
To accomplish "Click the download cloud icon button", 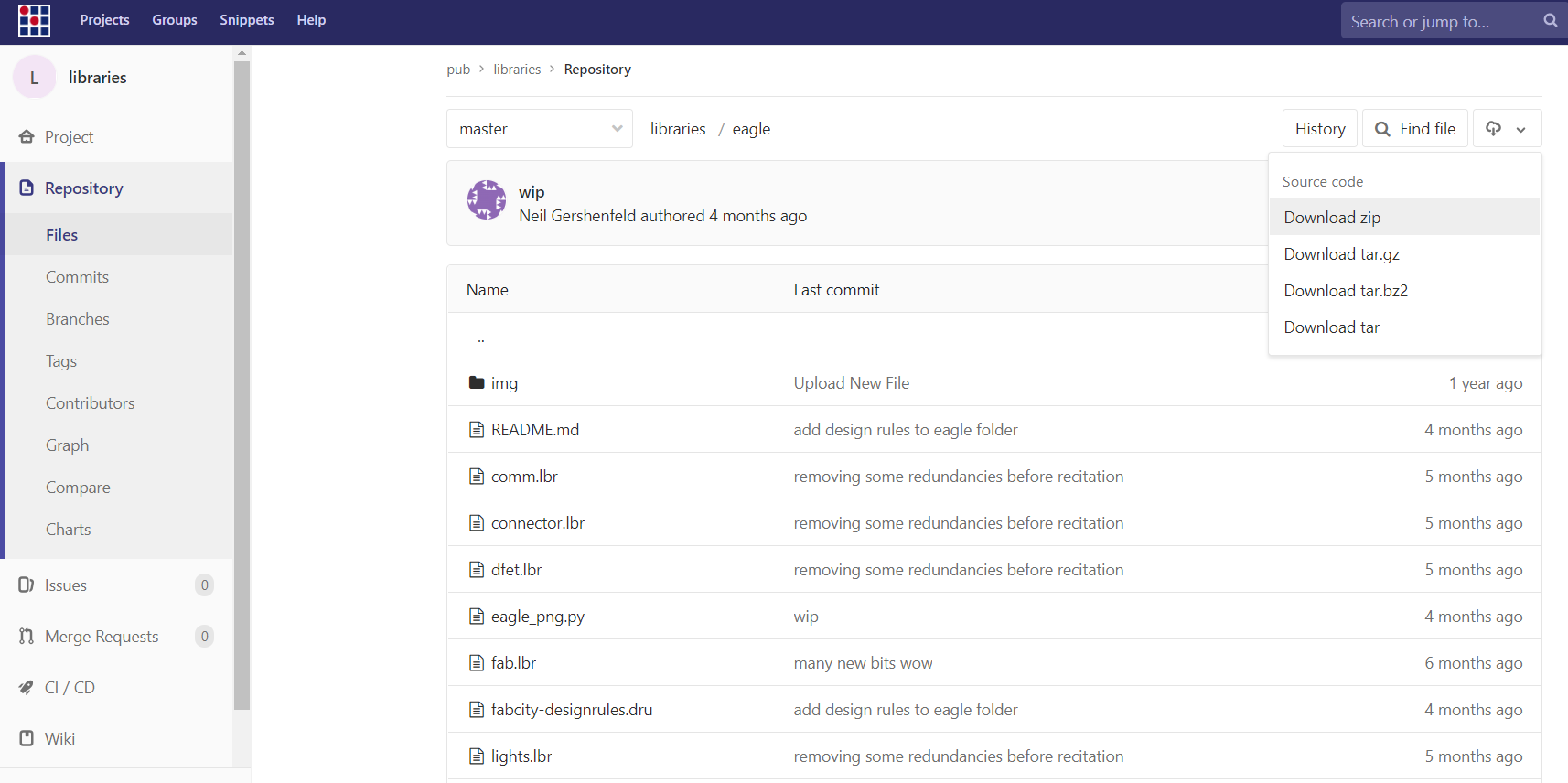I will 1493,129.
